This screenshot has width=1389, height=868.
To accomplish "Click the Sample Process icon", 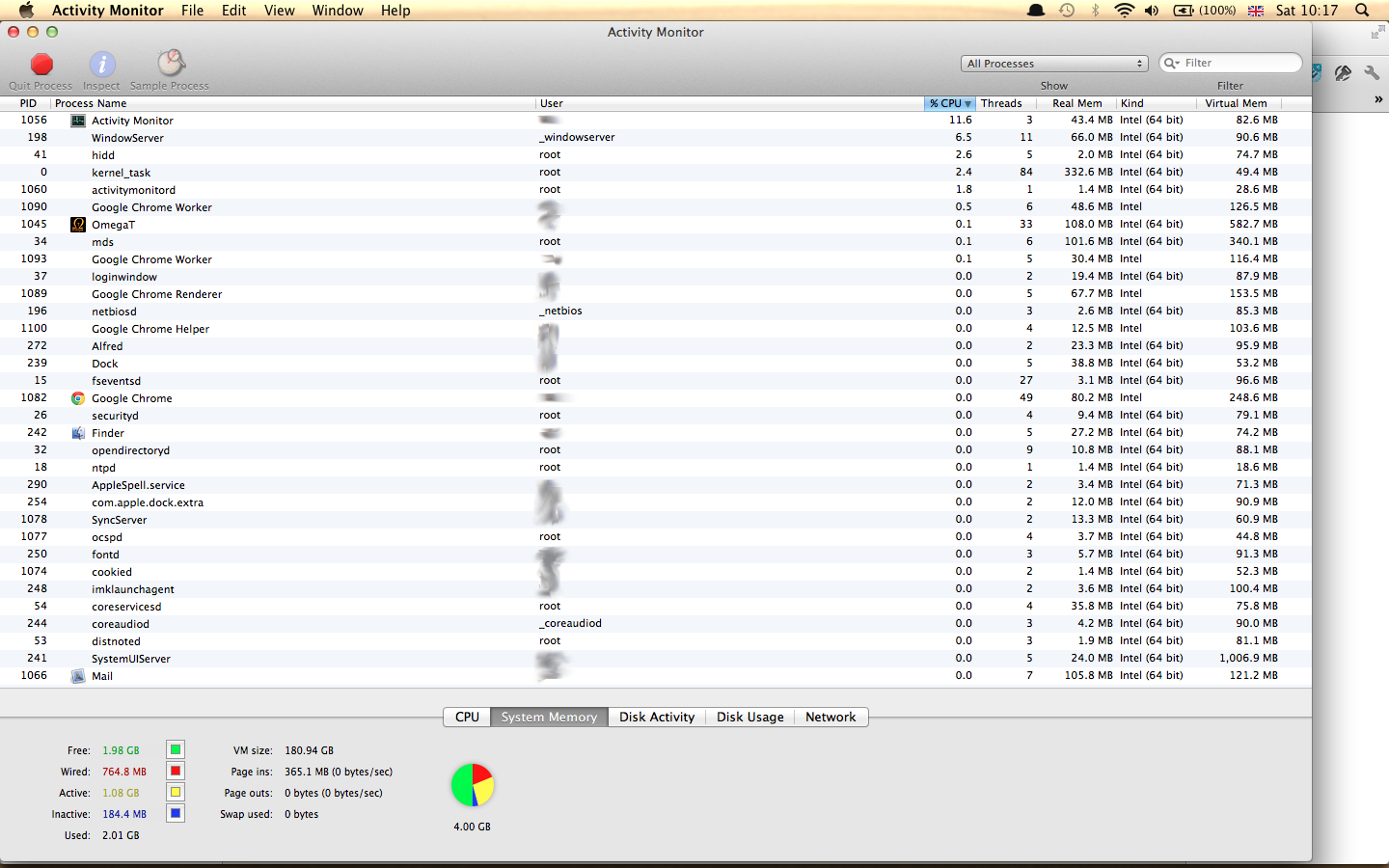I will [171, 64].
